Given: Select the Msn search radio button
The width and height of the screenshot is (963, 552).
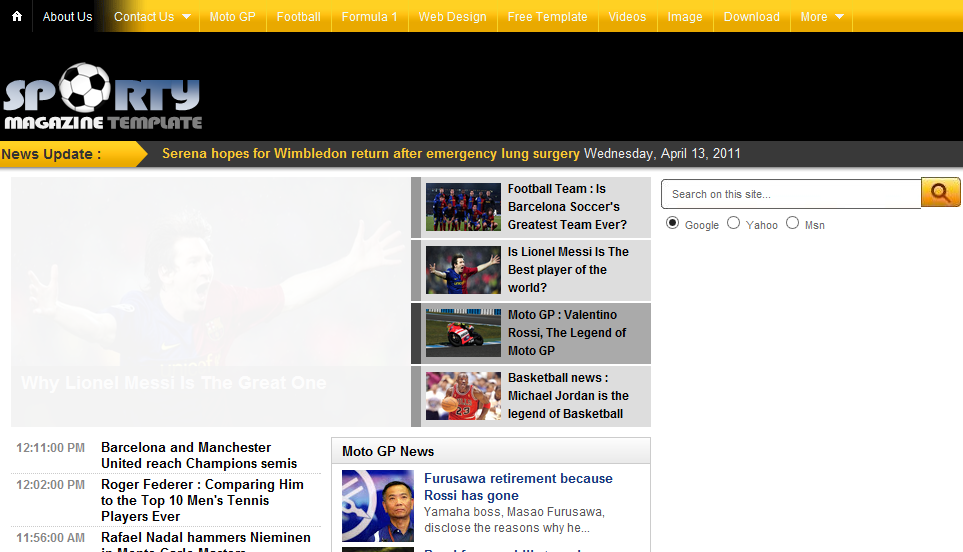Looking at the screenshot, I should 793,223.
